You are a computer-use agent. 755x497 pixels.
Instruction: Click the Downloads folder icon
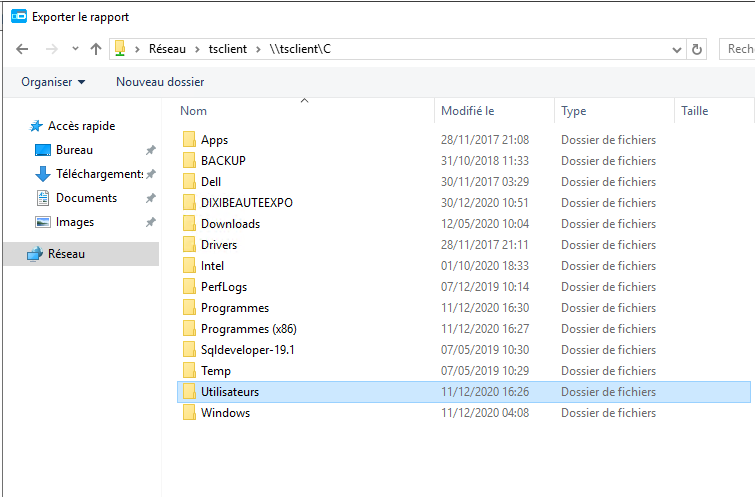coord(189,223)
